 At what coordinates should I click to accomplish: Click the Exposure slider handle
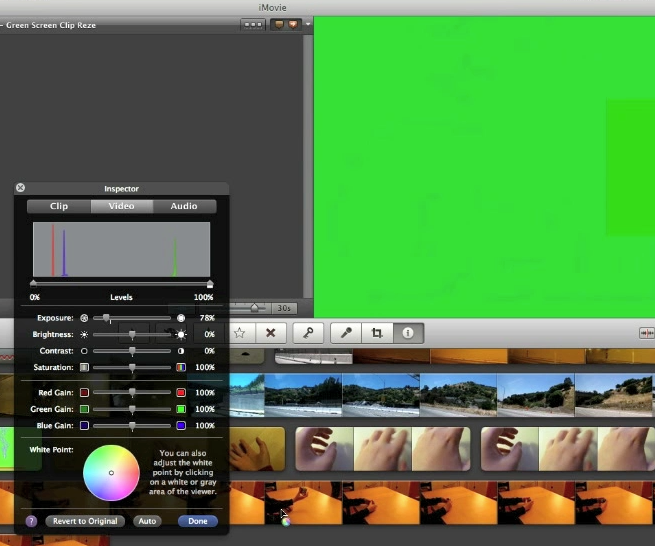click(107, 318)
